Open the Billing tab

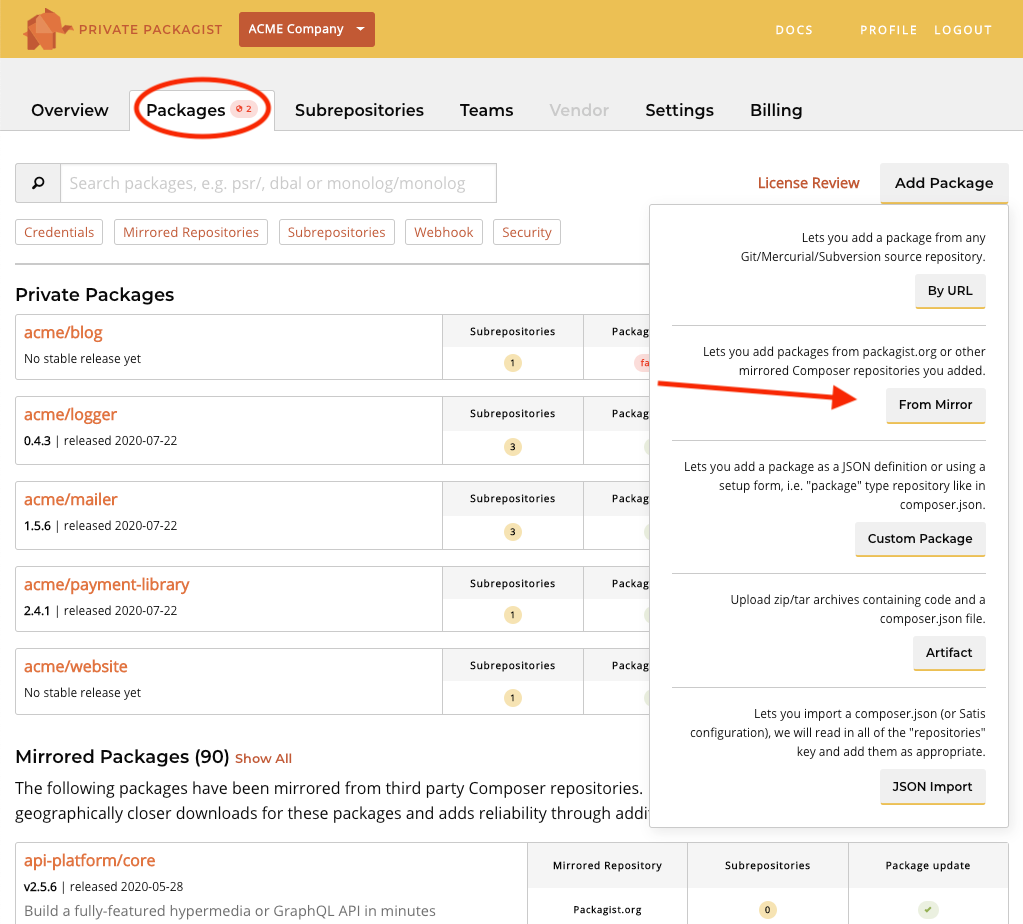(775, 110)
